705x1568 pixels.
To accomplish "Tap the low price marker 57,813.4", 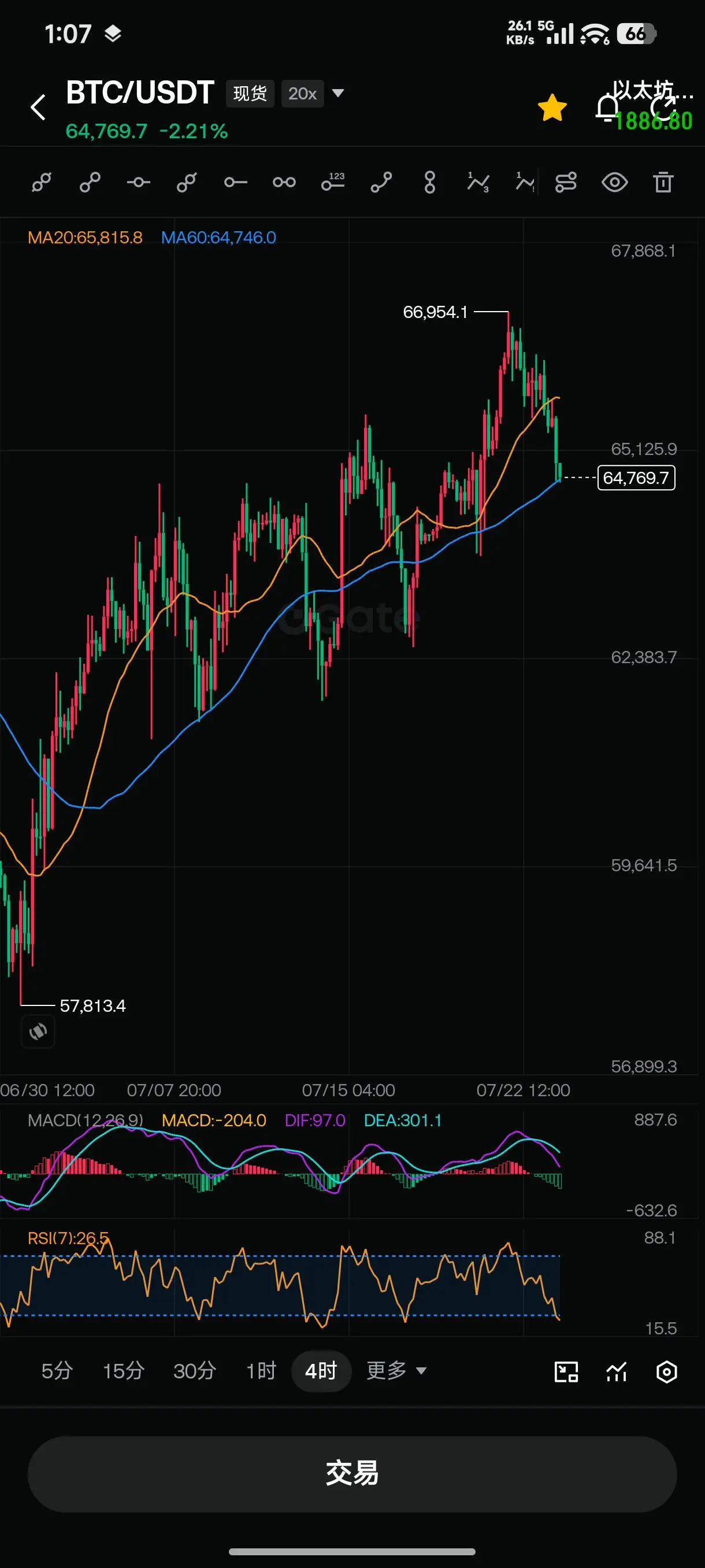I will click(93, 1005).
